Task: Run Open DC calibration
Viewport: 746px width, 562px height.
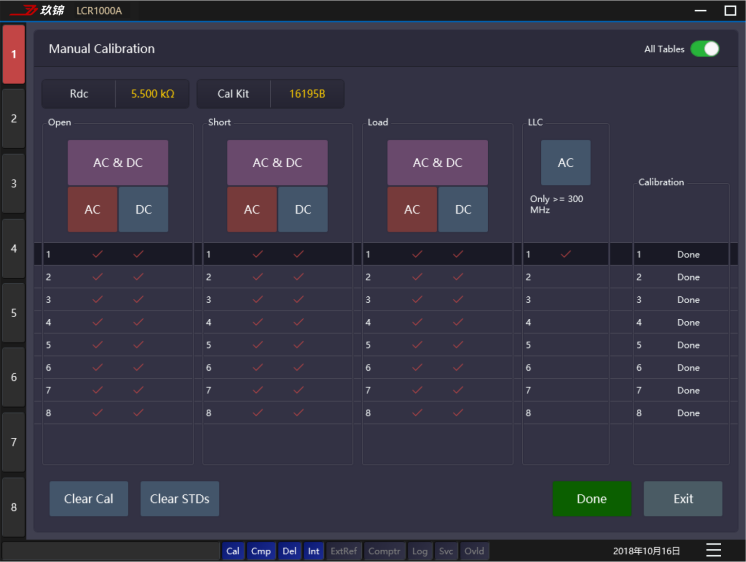Action: [x=143, y=209]
